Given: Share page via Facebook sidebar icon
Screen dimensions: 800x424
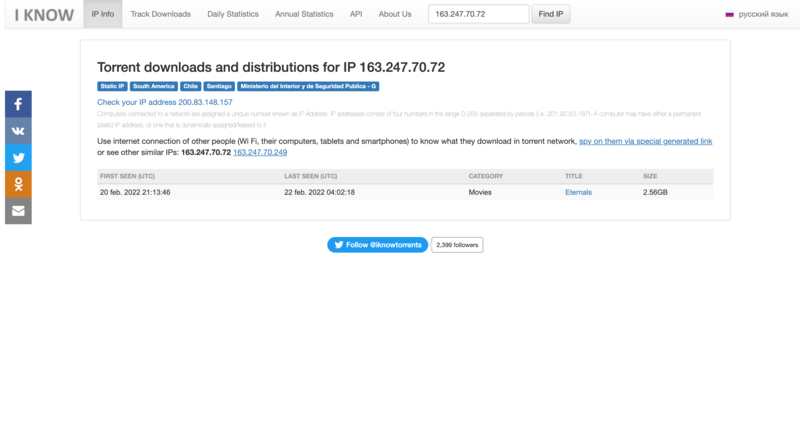Looking at the screenshot, I should click(18, 104).
